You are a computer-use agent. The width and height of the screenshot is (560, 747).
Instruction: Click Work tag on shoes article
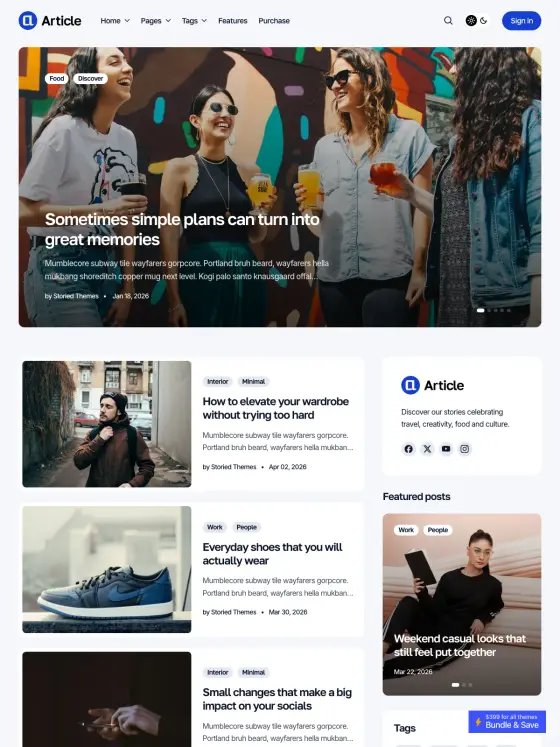pyautogui.click(x=214, y=527)
